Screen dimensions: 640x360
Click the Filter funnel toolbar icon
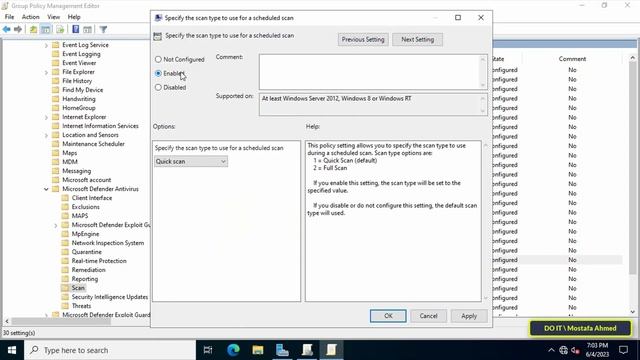coord(103,29)
